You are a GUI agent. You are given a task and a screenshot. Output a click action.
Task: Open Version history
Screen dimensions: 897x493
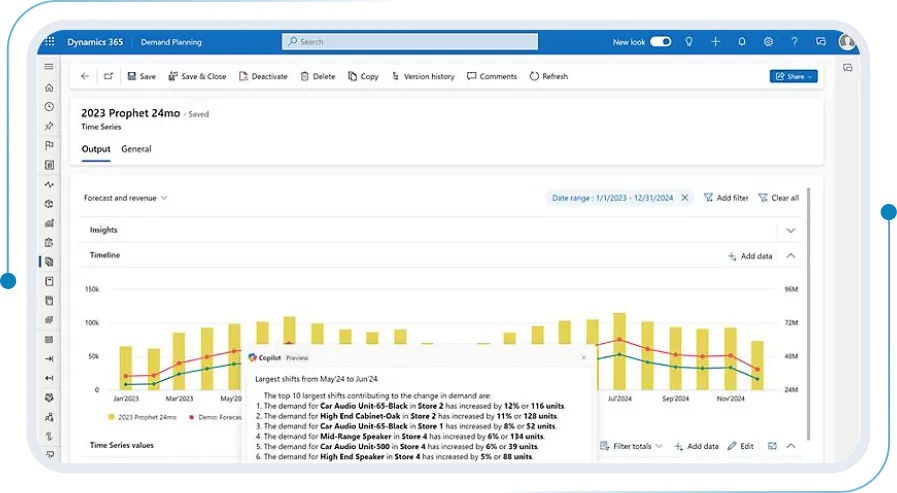click(x=423, y=76)
